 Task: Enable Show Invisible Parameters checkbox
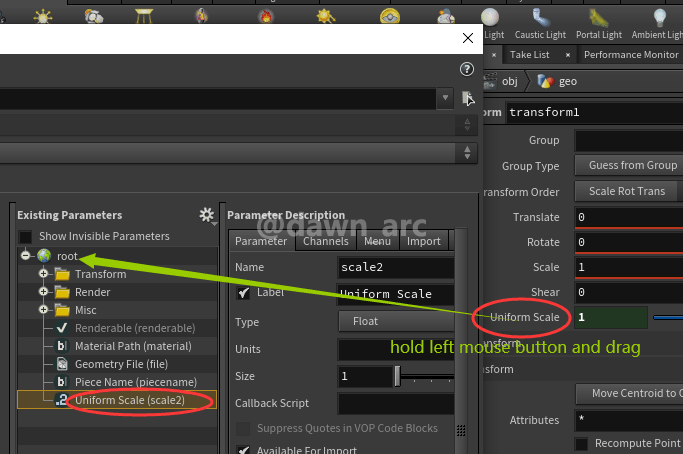(x=25, y=237)
